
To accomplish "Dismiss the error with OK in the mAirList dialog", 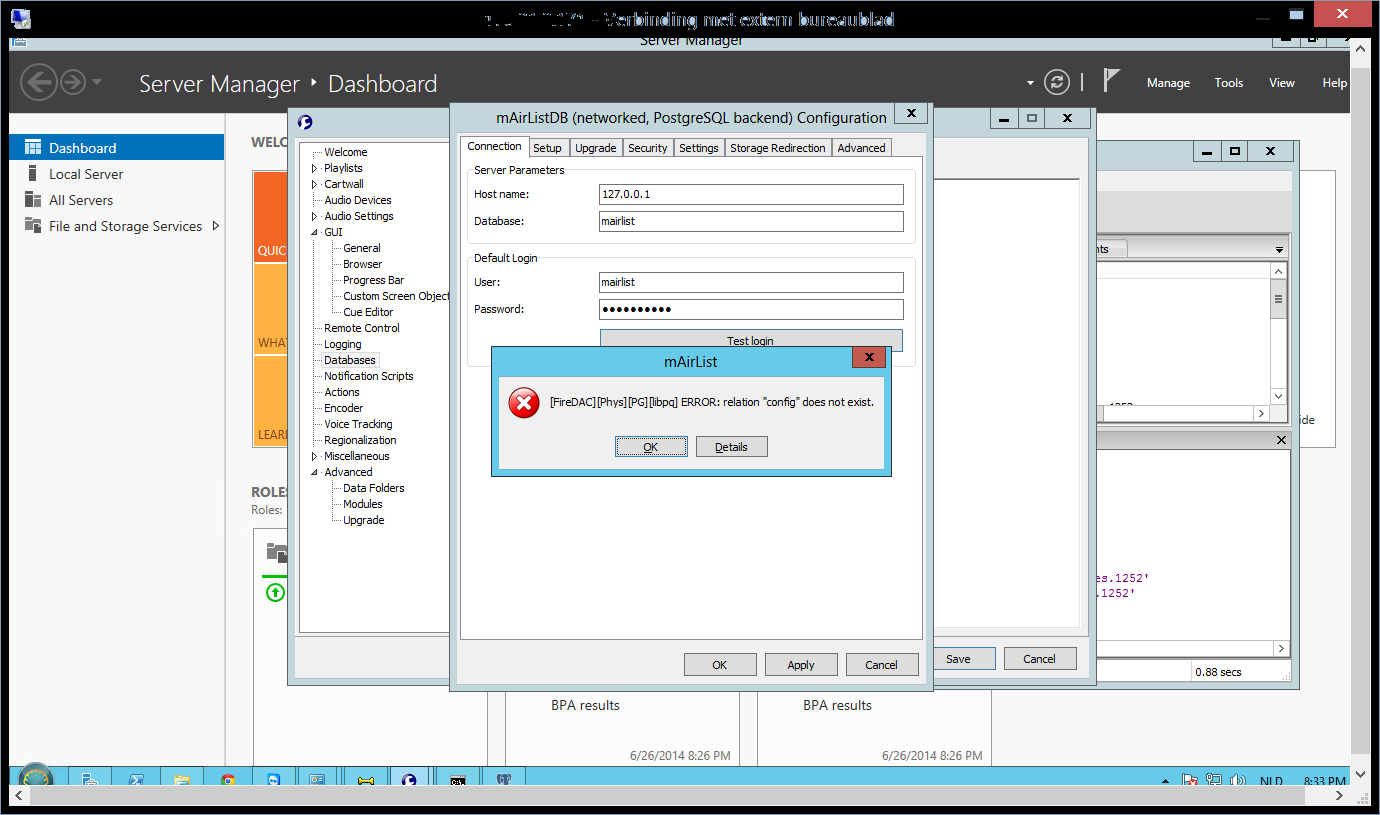I will 651,446.
